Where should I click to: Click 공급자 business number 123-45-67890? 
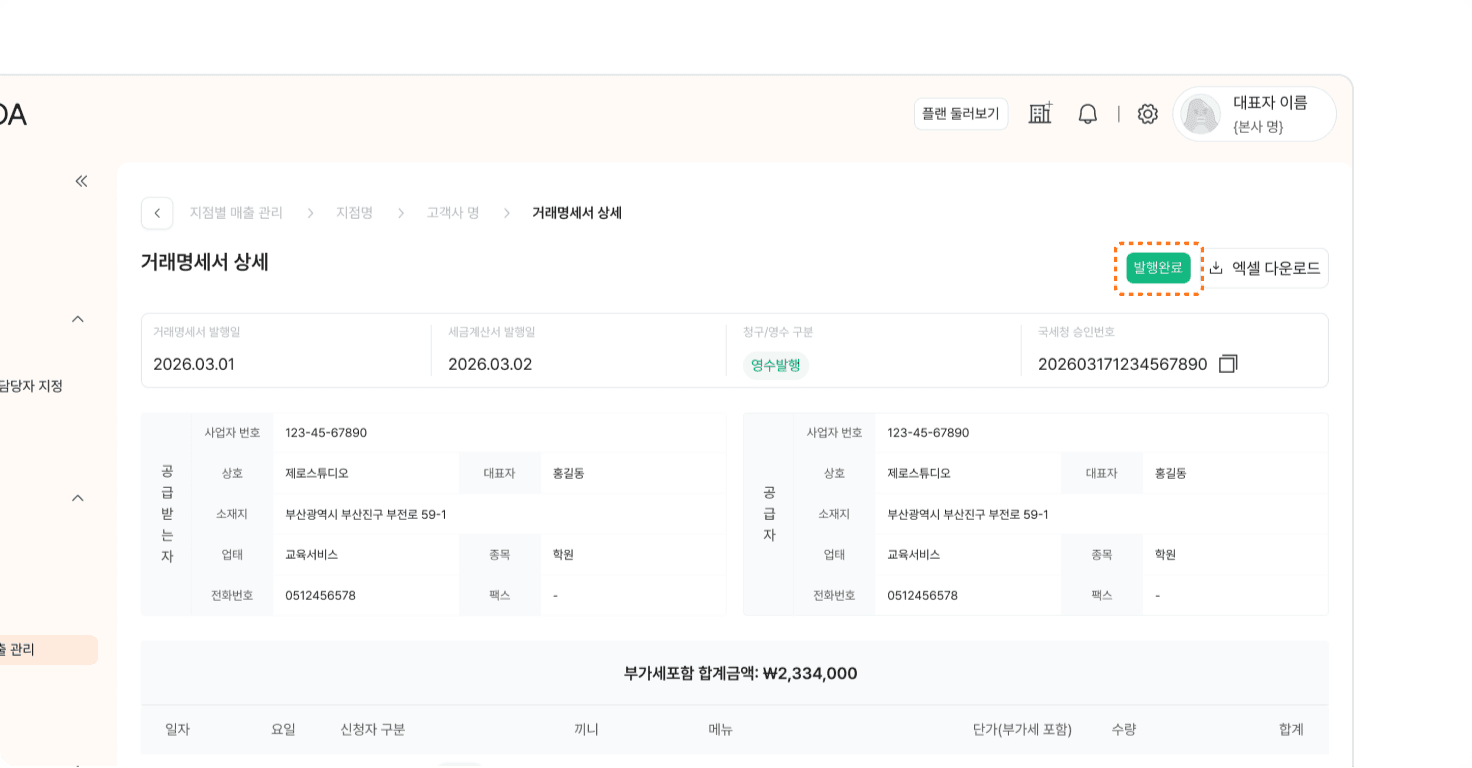point(928,433)
